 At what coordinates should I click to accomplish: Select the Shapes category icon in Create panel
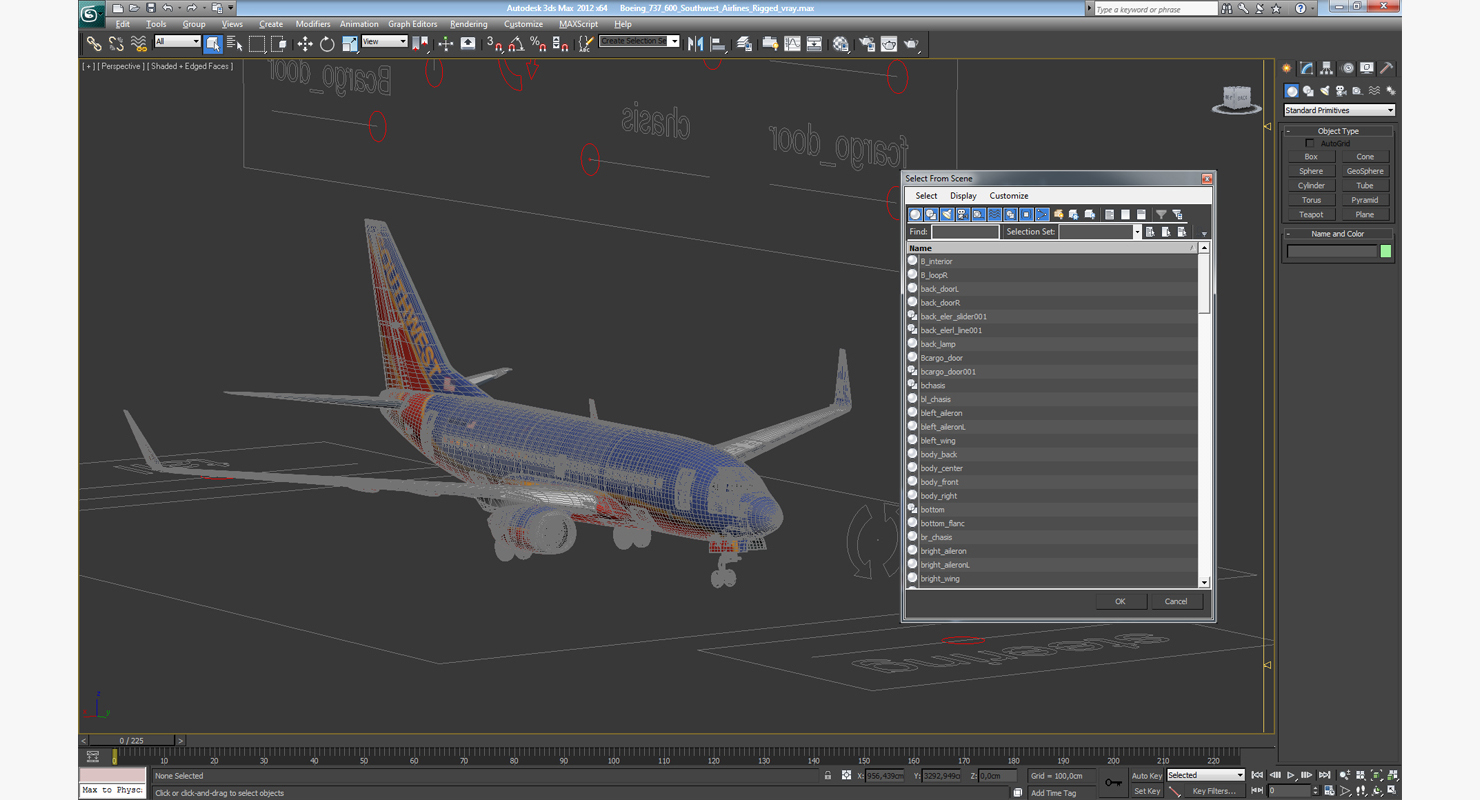[x=1308, y=91]
